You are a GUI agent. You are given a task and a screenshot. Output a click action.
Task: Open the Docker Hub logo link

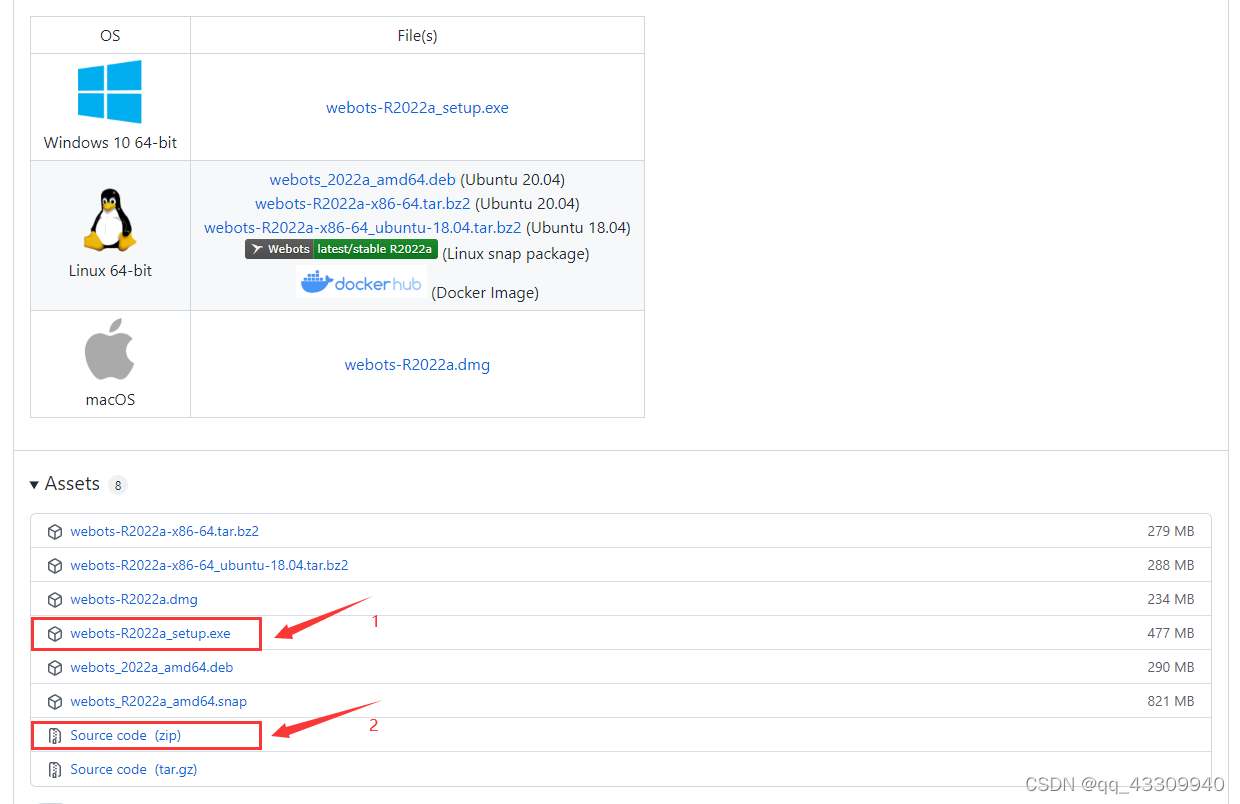(x=362, y=283)
